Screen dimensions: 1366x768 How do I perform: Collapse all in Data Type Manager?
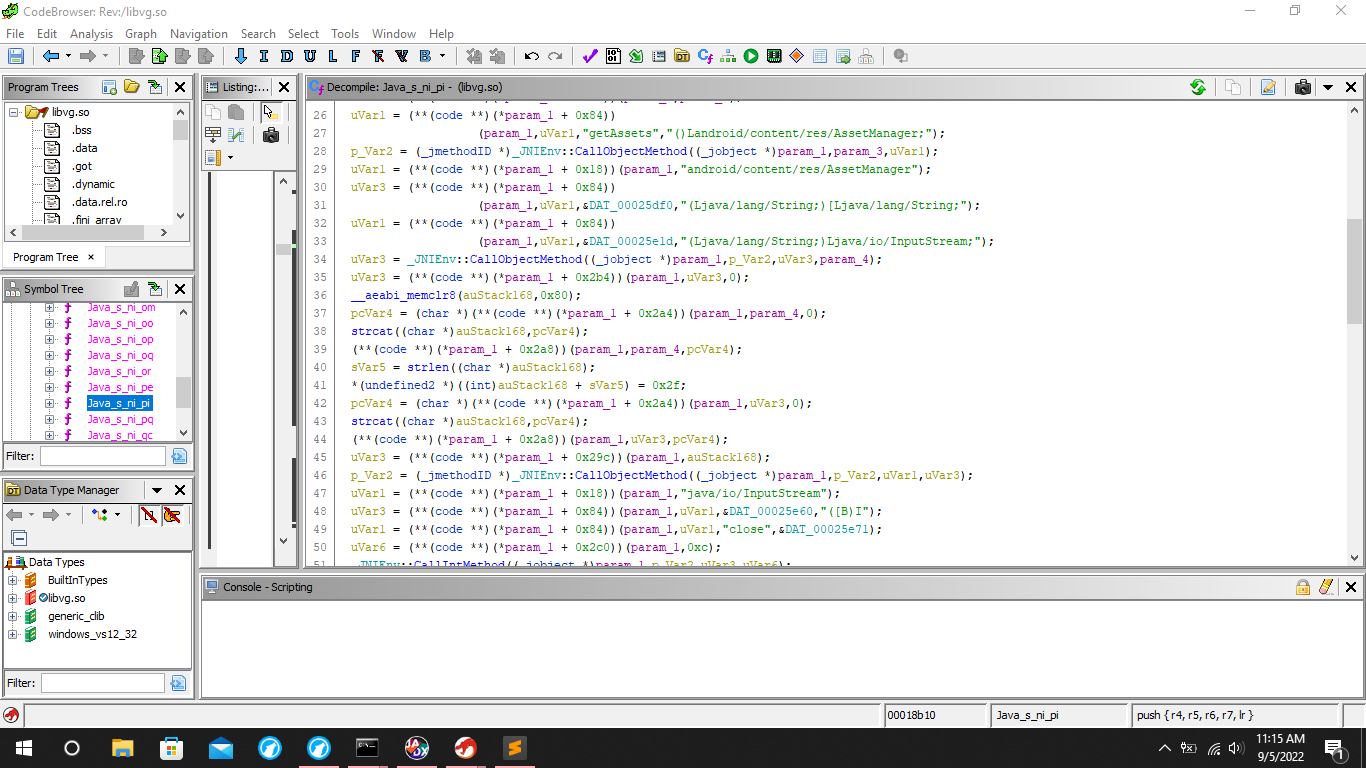[x=19, y=538]
